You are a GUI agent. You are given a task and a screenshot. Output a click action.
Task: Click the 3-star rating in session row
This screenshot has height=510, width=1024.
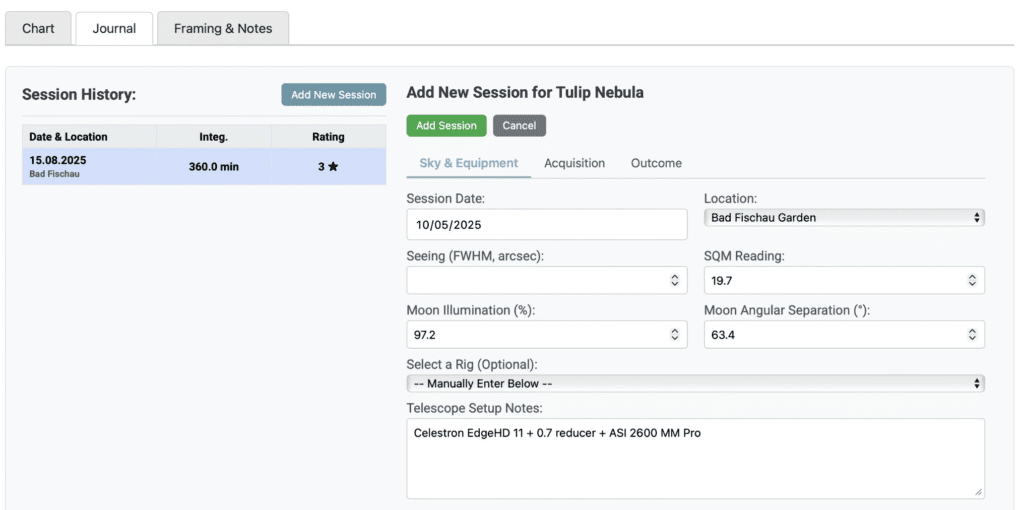[328, 167]
